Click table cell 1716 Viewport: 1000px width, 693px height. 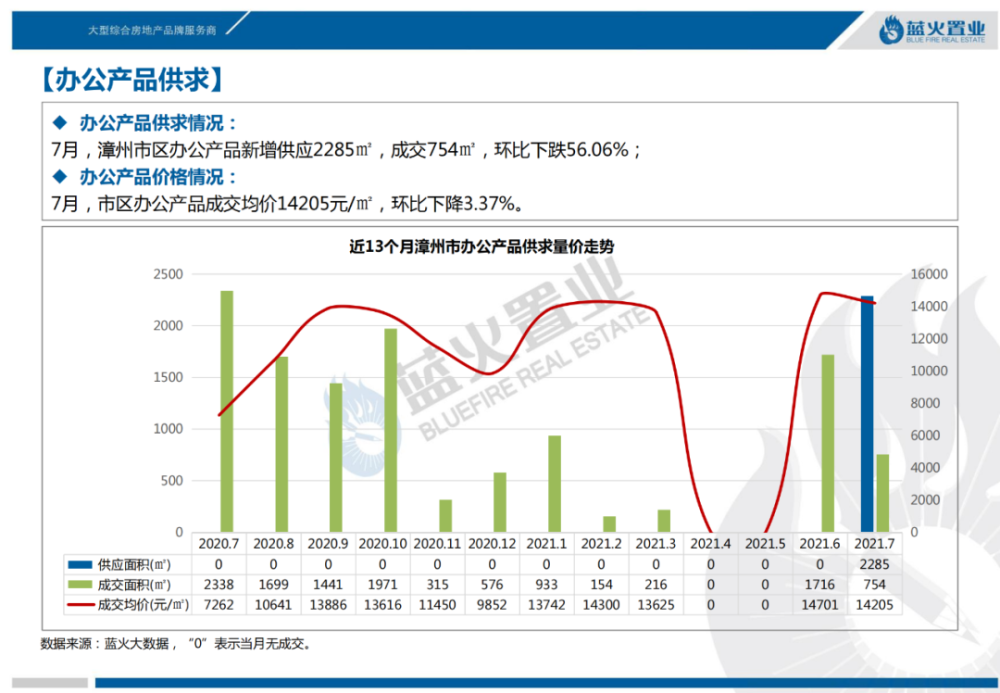pos(820,585)
